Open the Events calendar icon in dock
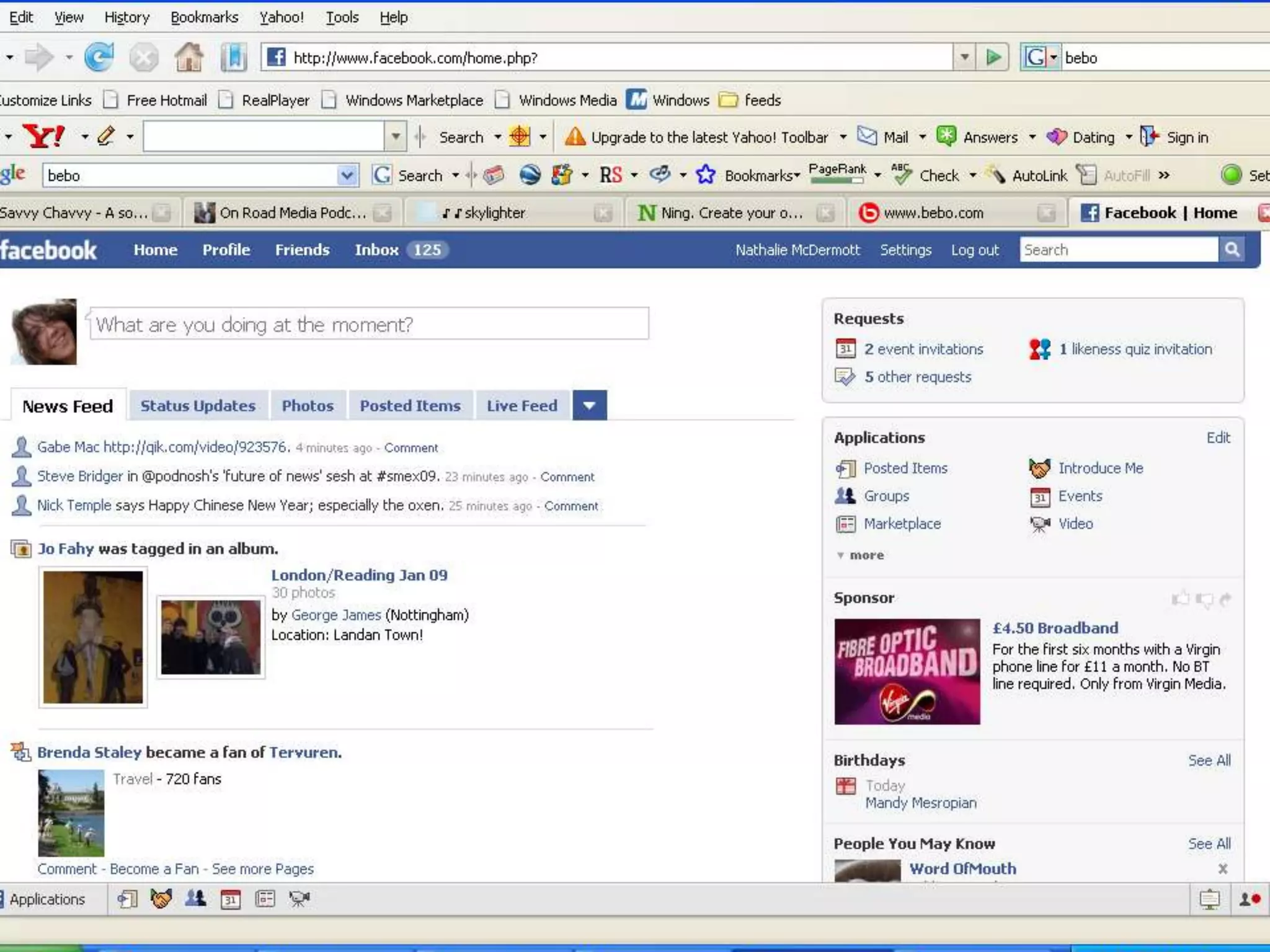The image size is (1270, 952). click(231, 899)
